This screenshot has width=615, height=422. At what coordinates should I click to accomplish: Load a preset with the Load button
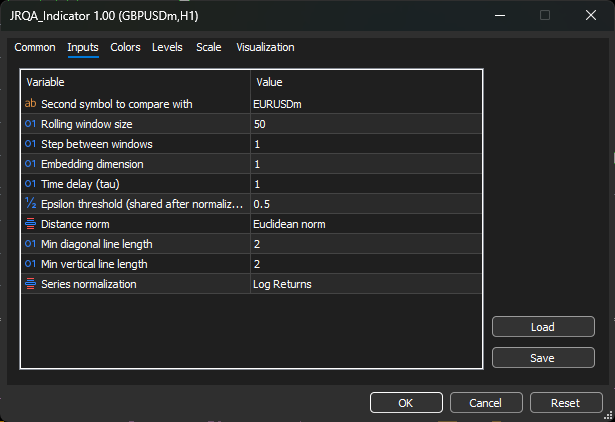pyautogui.click(x=543, y=327)
